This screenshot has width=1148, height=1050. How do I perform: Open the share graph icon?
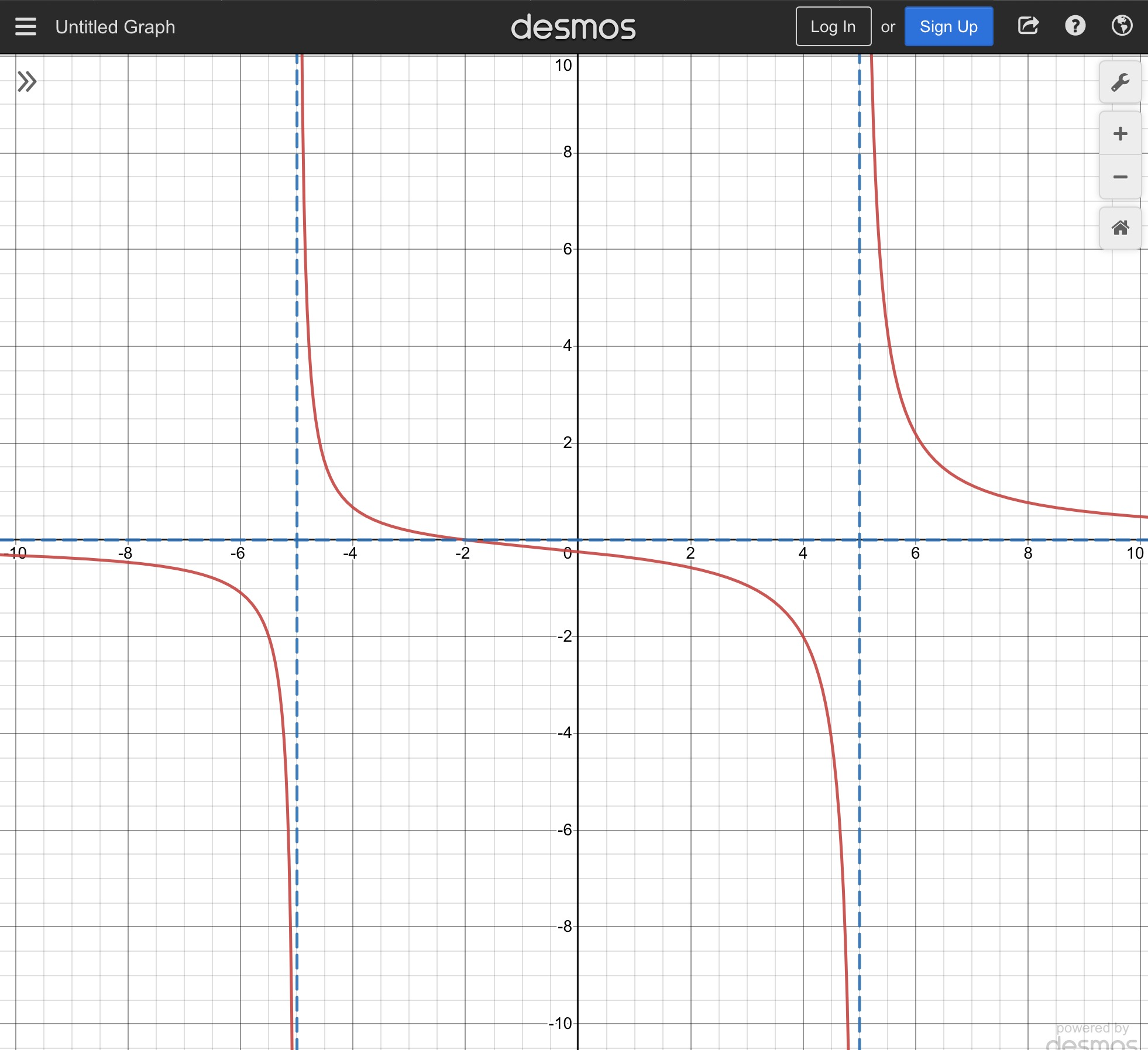pos(1028,26)
